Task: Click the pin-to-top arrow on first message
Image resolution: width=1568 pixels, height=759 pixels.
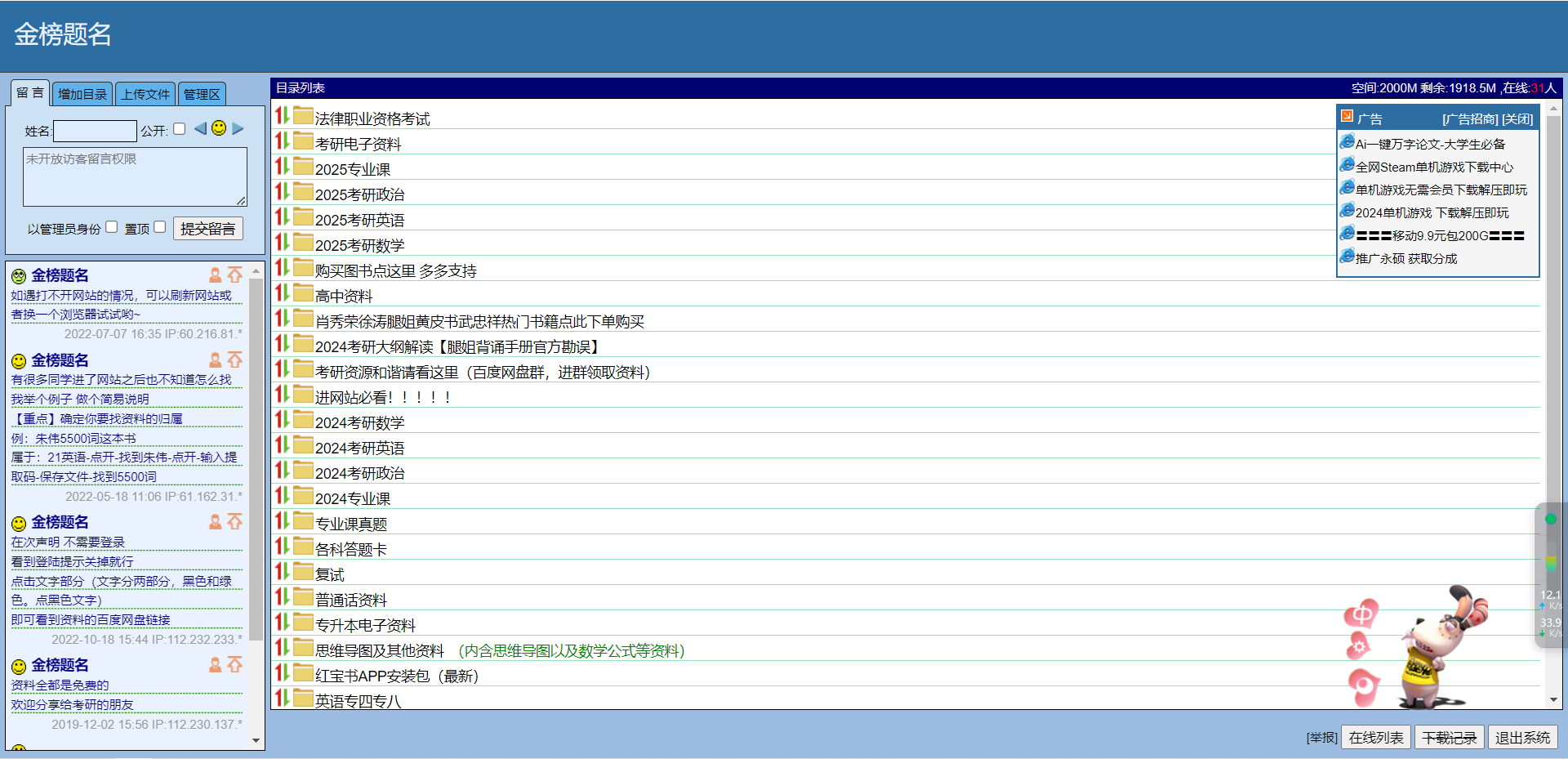Action: pos(235,275)
